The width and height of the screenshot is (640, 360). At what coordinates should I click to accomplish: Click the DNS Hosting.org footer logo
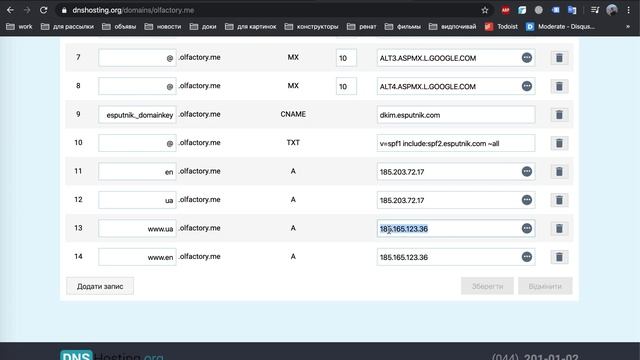point(112,355)
